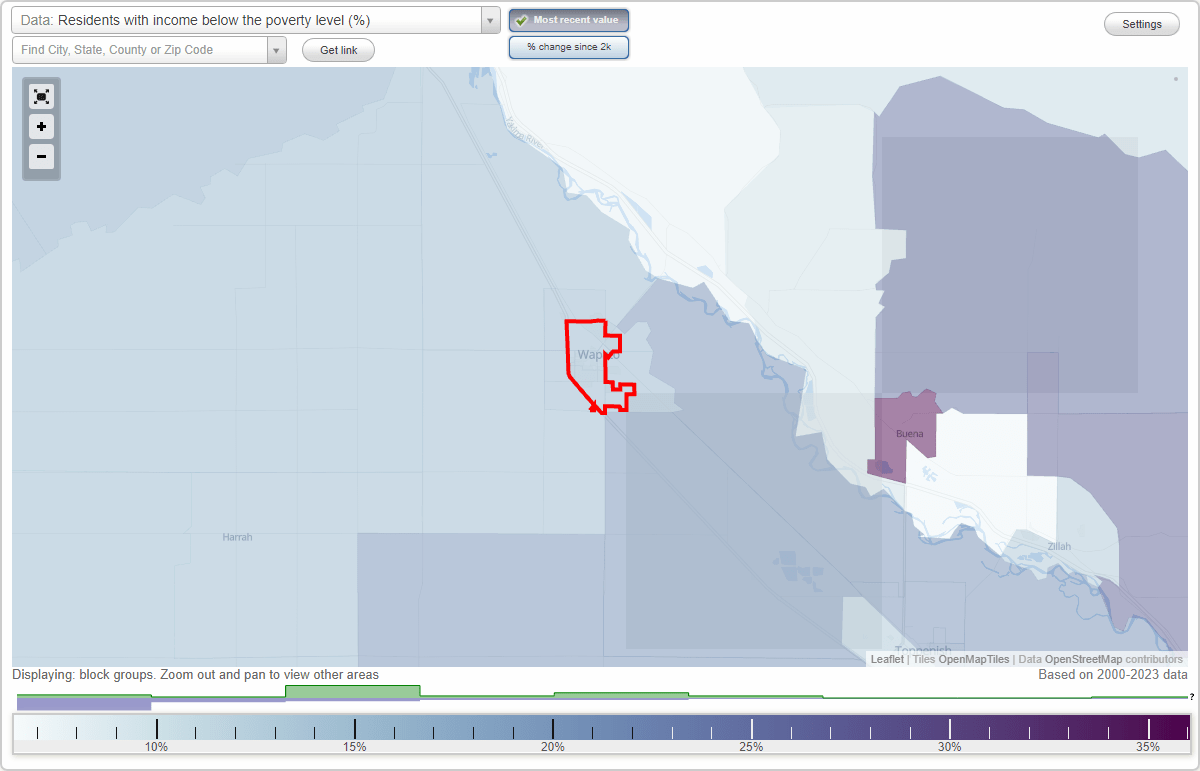Click the dropdown arrow on the location search box
1200x771 pixels.
277,49
